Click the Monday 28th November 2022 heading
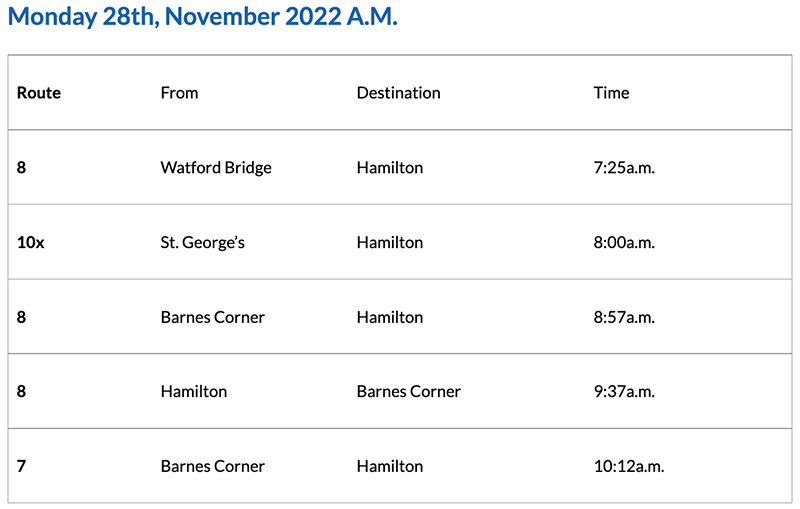Screen dimensions: 800x509 pyautogui.click(x=203, y=18)
